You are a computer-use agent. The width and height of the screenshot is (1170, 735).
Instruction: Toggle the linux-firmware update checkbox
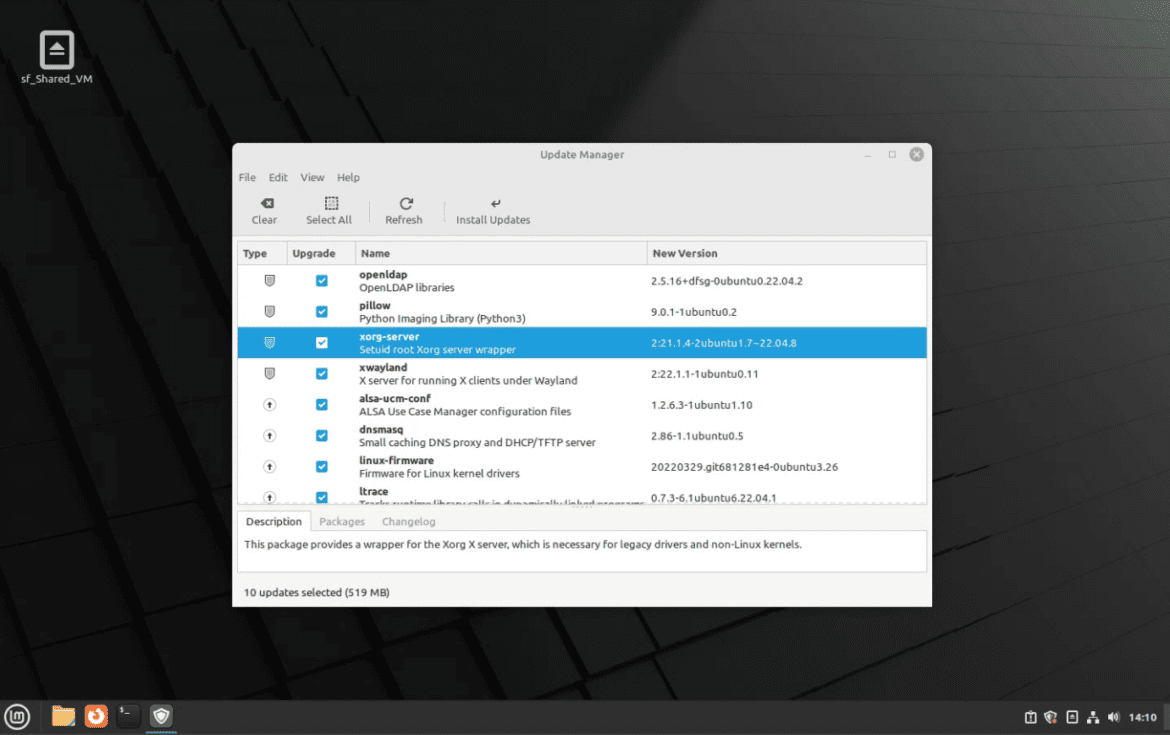click(x=321, y=466)
